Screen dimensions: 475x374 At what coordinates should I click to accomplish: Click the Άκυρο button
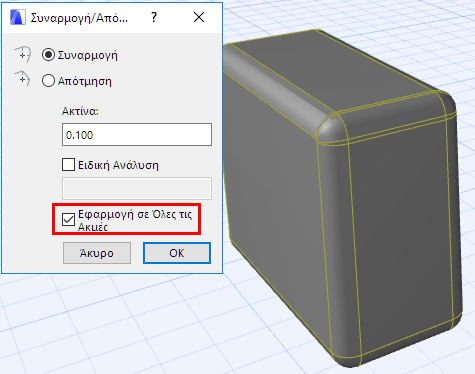click(97, 253)
